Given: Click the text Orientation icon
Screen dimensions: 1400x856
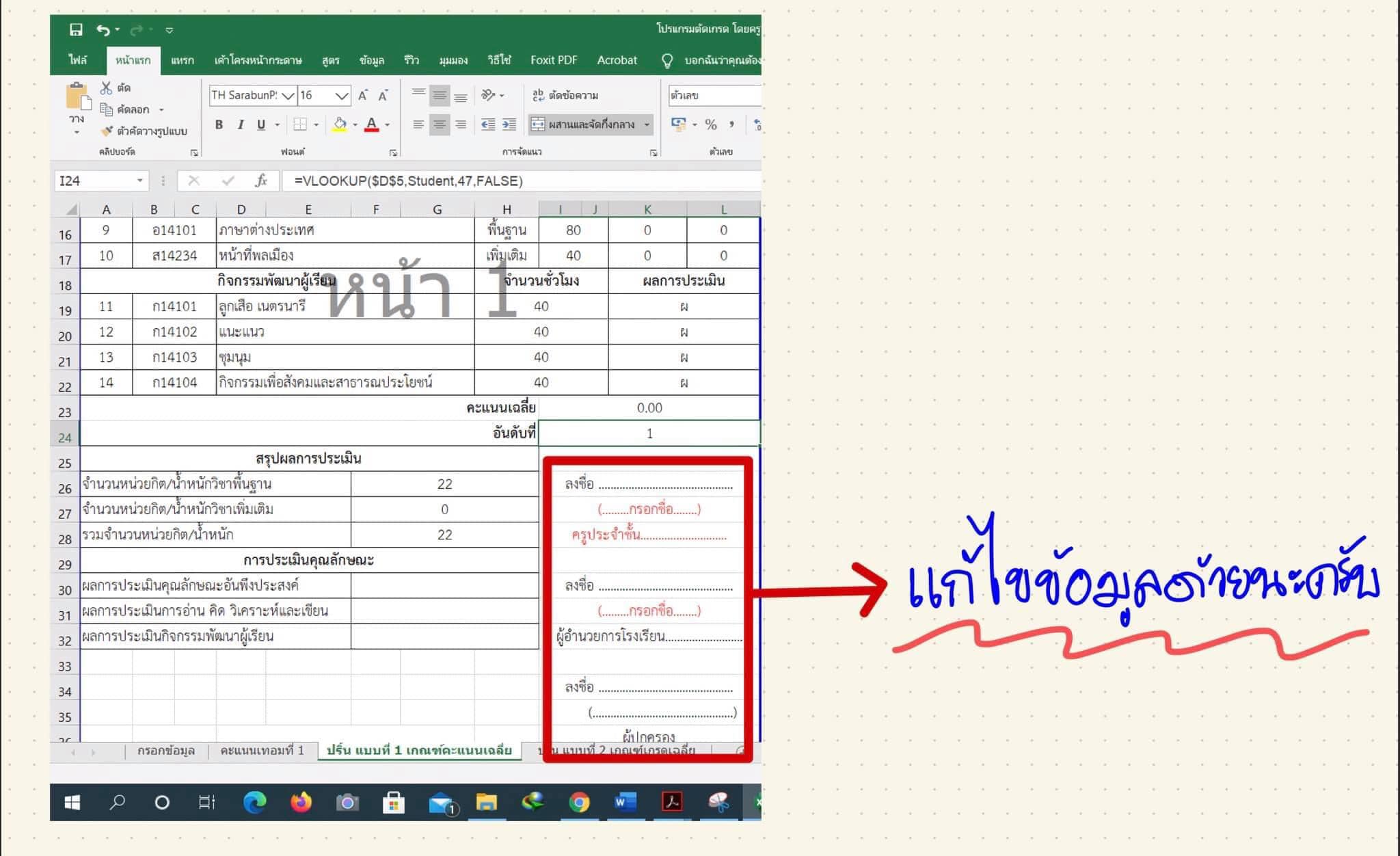Looking at the screenshot, I should coord(487,95).
